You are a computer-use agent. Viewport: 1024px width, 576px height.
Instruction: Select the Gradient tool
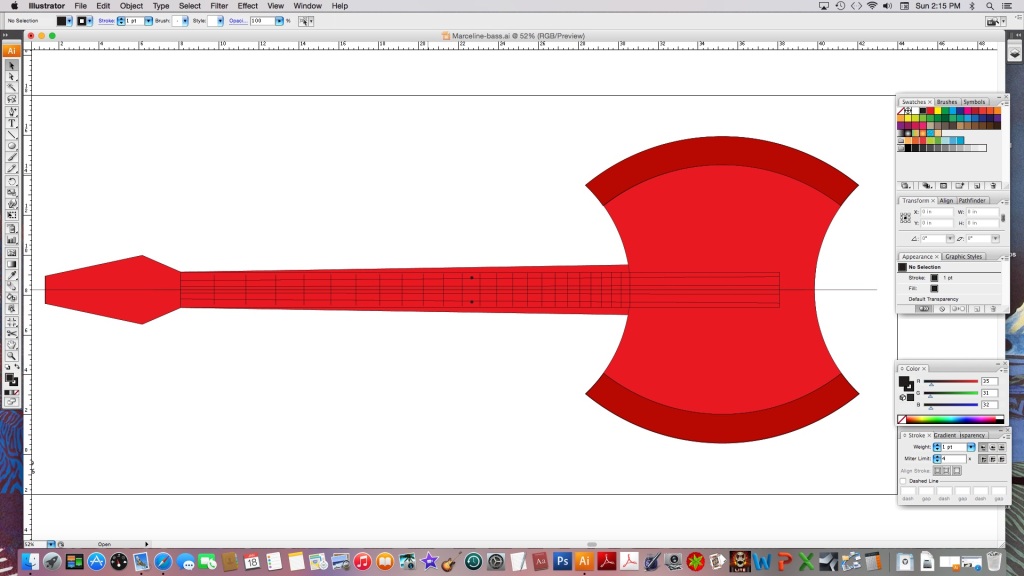click(12, 264)
